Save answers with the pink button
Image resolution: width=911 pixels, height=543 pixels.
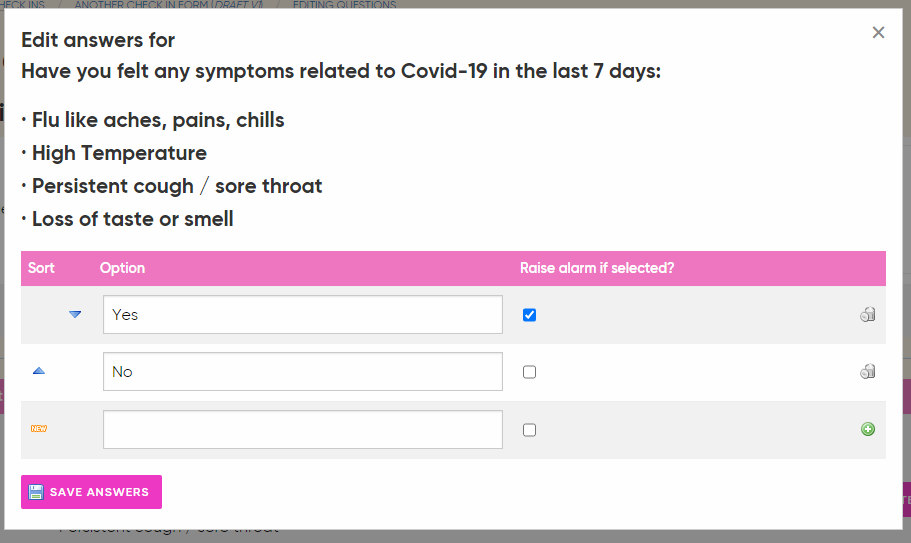click(91, 492)
